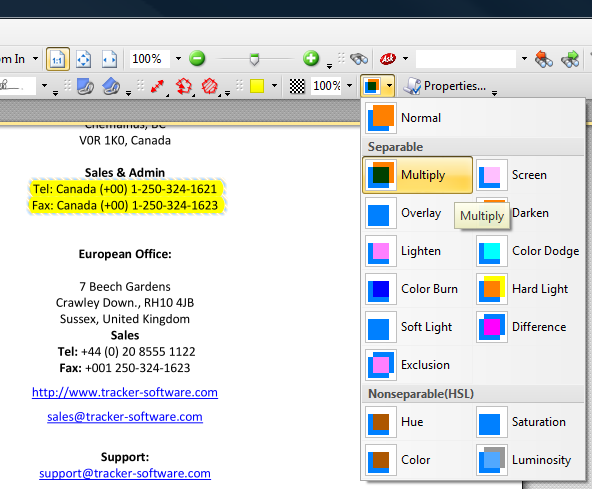Select the Screen blend mode
Screen dimensions: 592x489
tap(529, 175)
